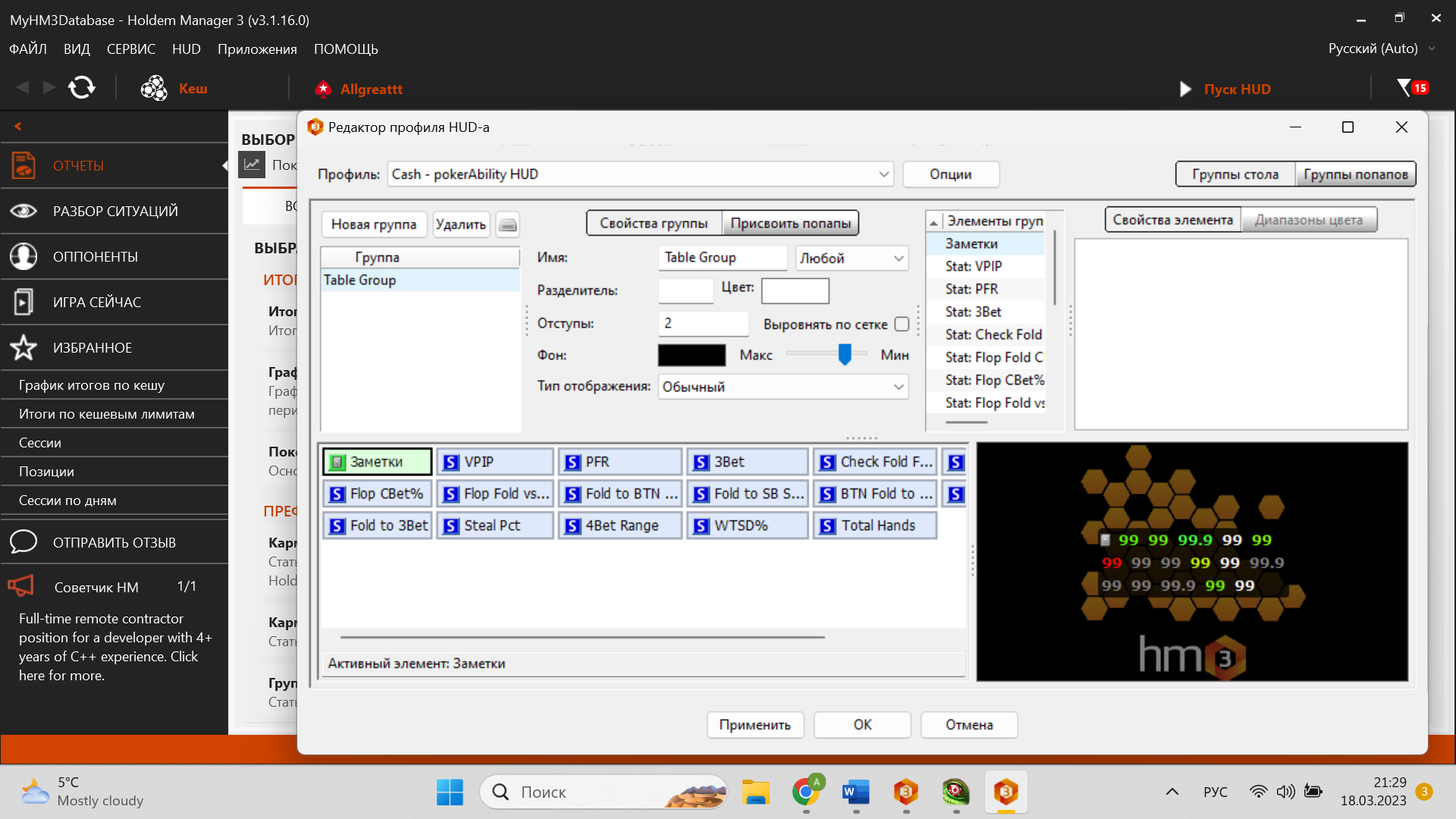Select the VPIP stat tile in the grid
This screenshot has width=1456, height=819.
coord(495,462)
